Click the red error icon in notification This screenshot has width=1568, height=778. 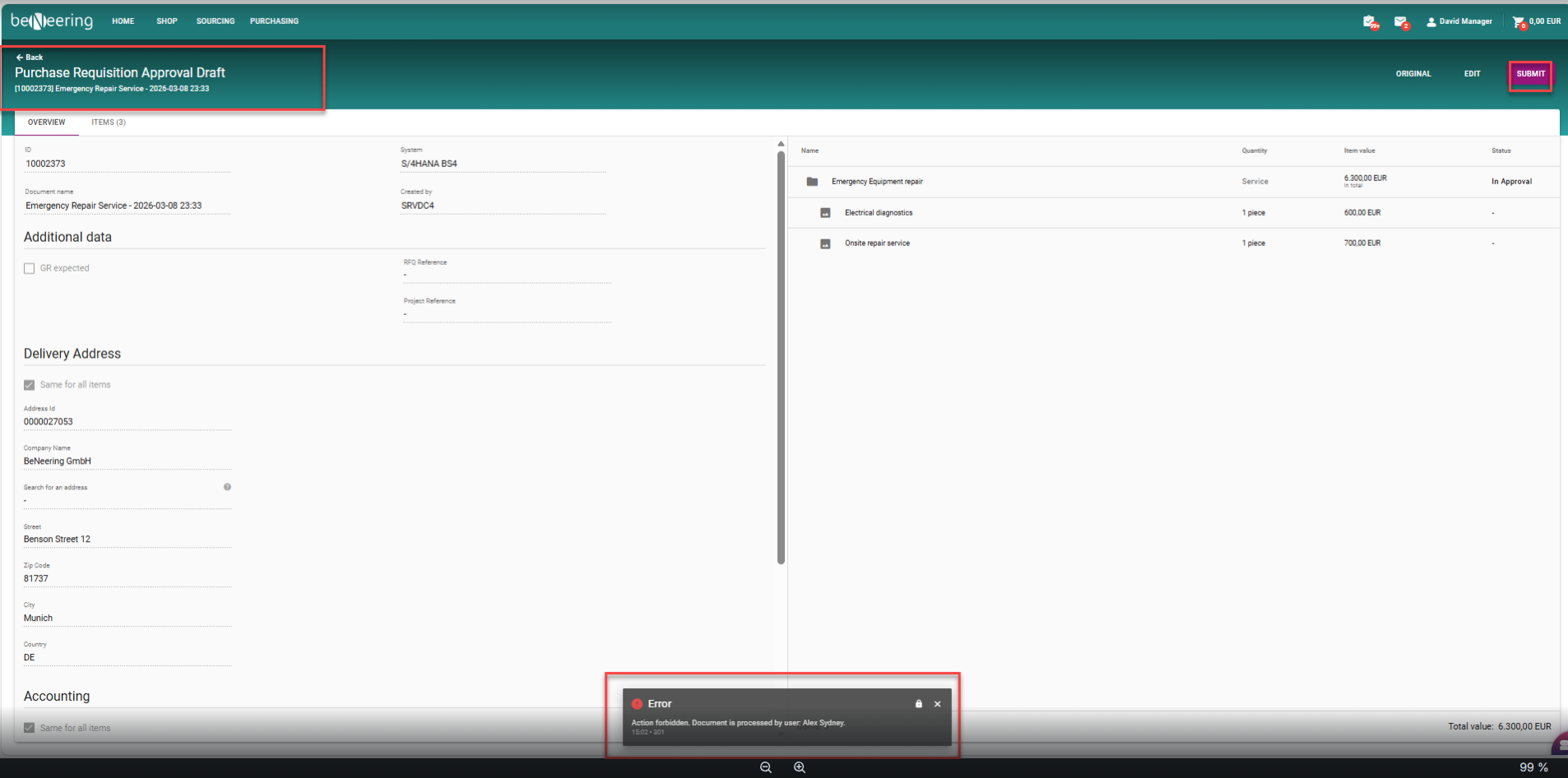point(637,704)
